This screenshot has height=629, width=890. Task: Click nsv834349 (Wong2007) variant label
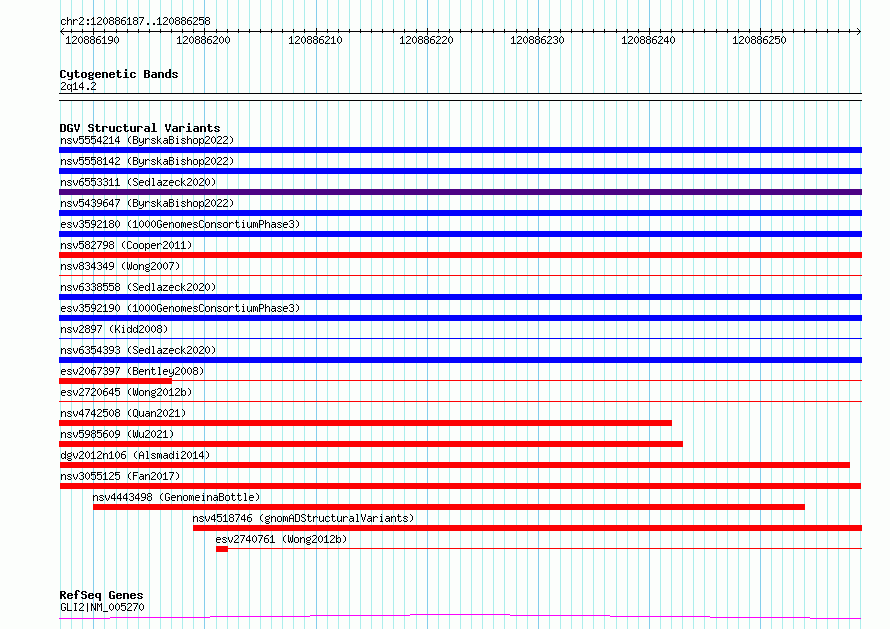pyautogui.click(x=120, y=266)
